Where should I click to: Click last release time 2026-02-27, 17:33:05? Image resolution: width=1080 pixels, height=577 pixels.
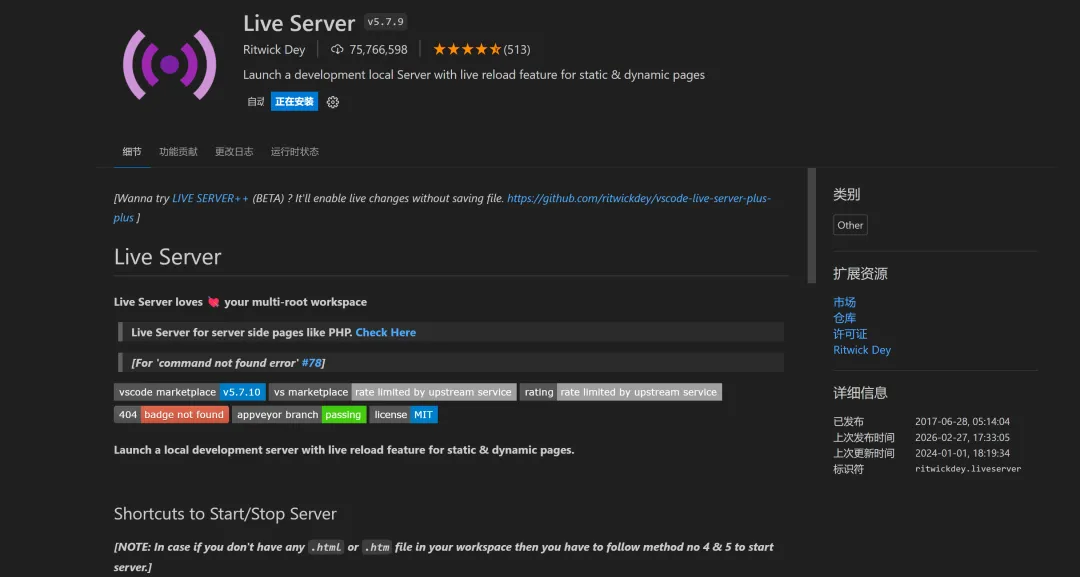962,437
